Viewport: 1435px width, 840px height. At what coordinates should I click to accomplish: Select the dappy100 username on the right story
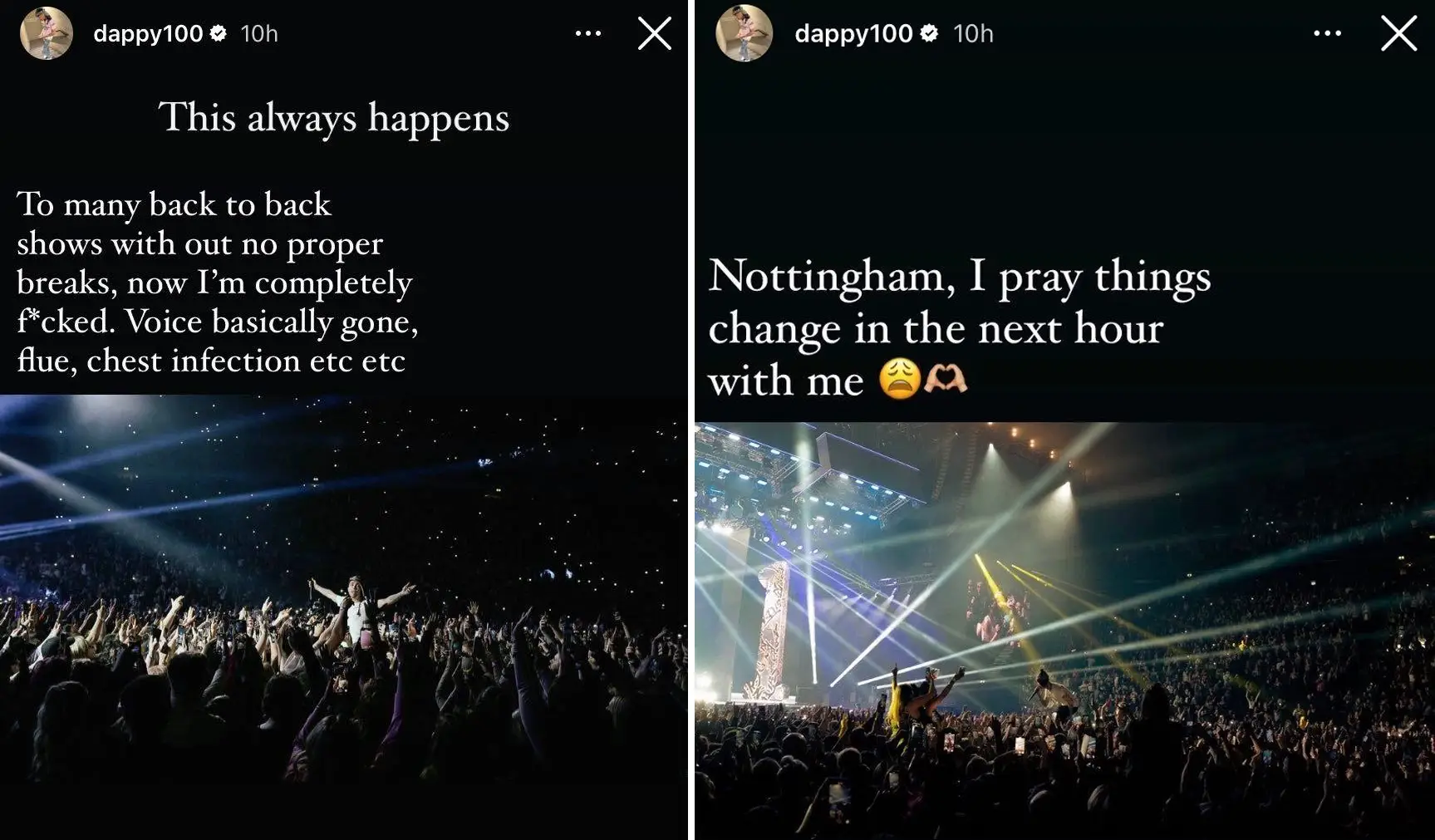853,33
